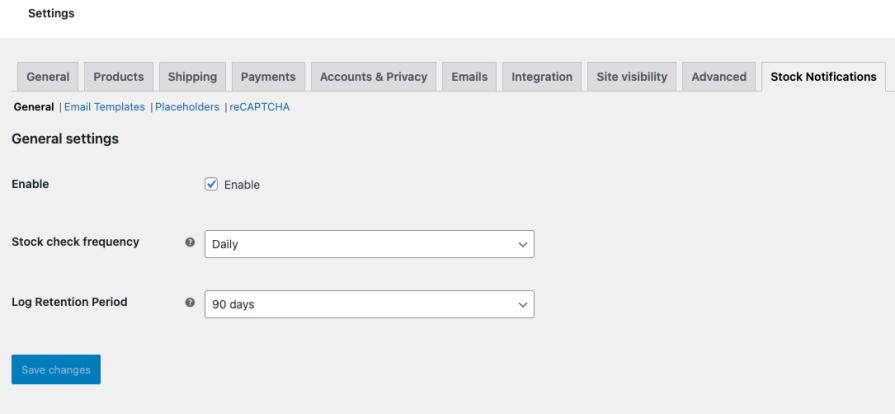Click help icon beside Stock check frequency
This screenshot has height=414, width=895.
(x=190, y=242)
